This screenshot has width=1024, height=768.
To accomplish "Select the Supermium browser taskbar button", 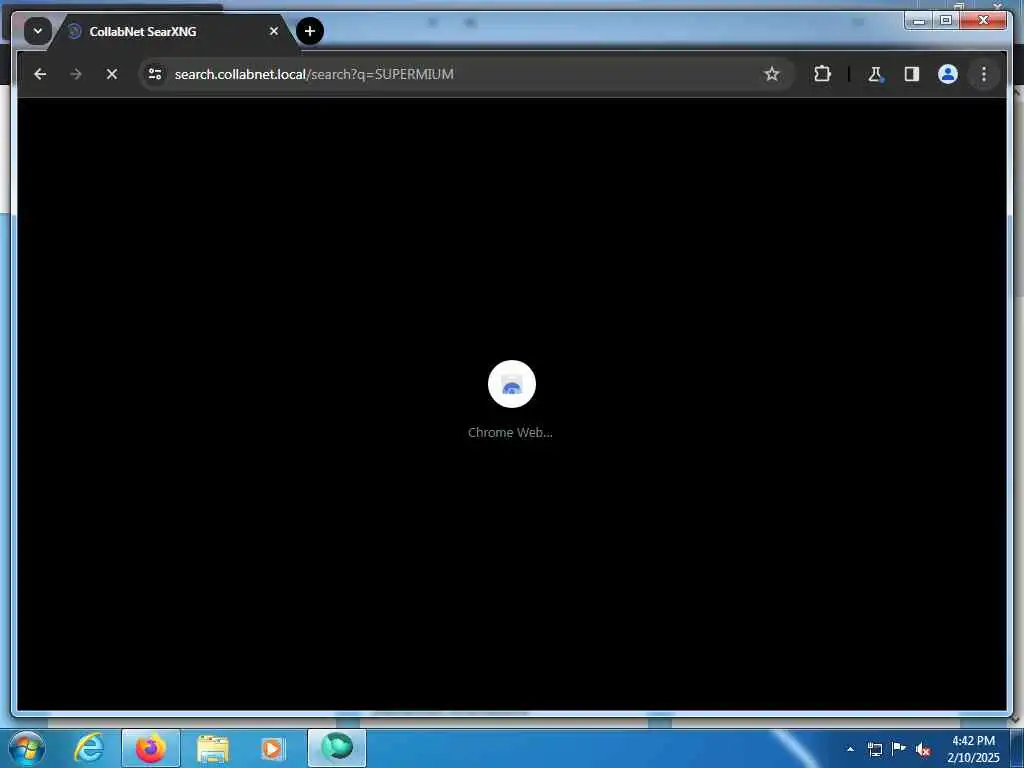I will tap(337, 748).
